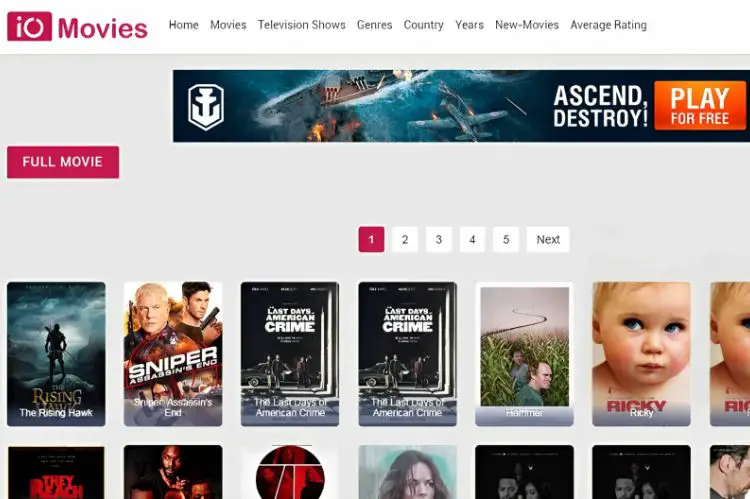Go to pagination page 3
Viewport: 750px width, 499px height.
[439, 239]
